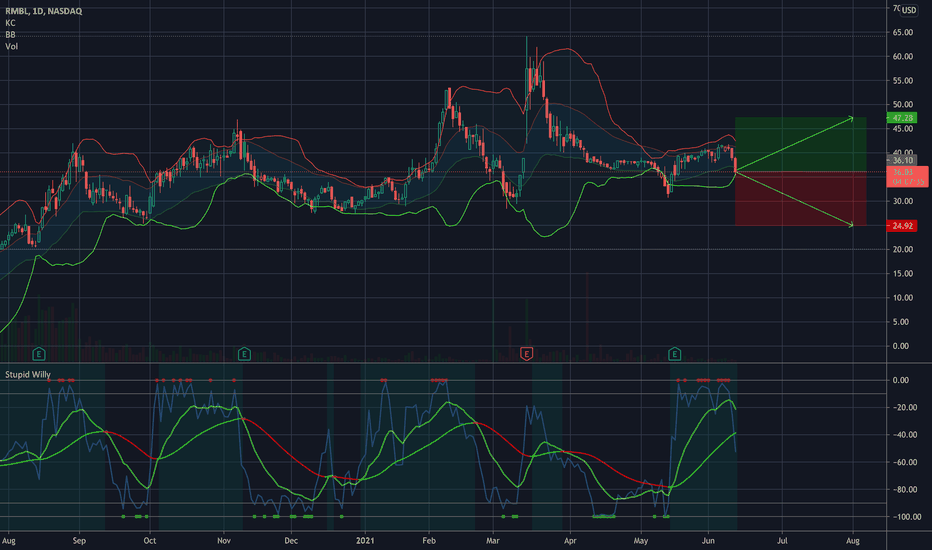Image resolution: width=932 pixels, height=550 pixels.
Task: Open the May green earnings marker
Action: click(674, 354)
